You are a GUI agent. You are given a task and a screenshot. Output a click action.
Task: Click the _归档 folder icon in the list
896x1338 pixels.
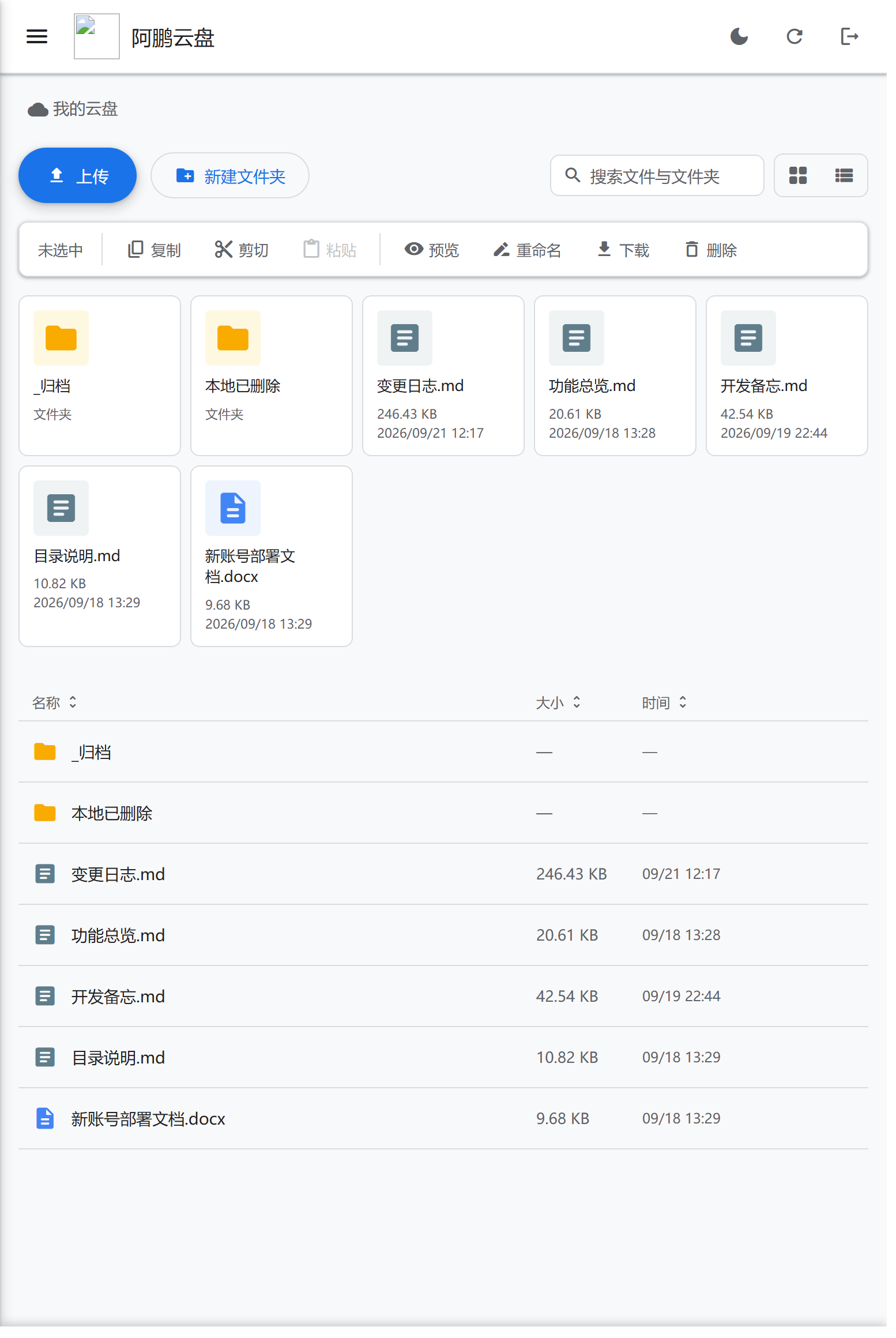coord(45,751)
